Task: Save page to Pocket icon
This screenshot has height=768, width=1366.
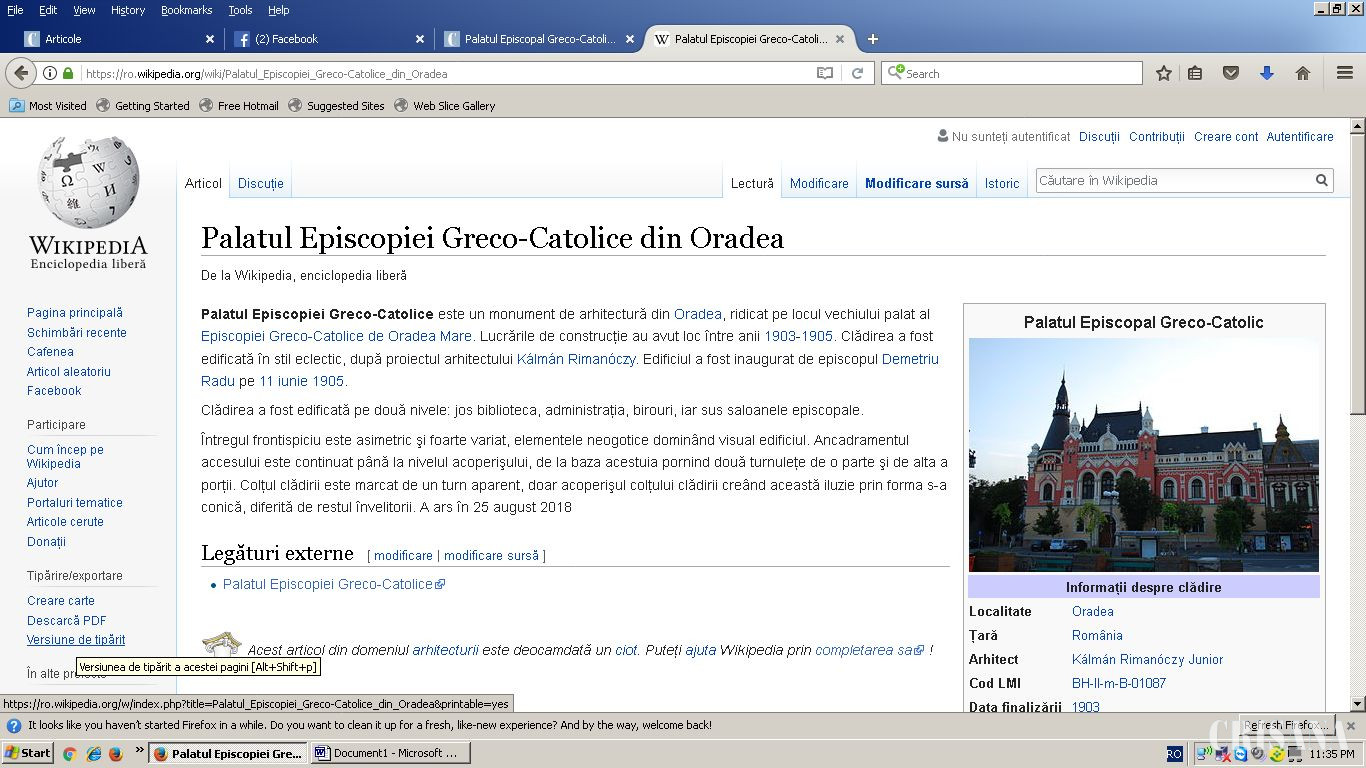Action: click(x=1231, y=73)
